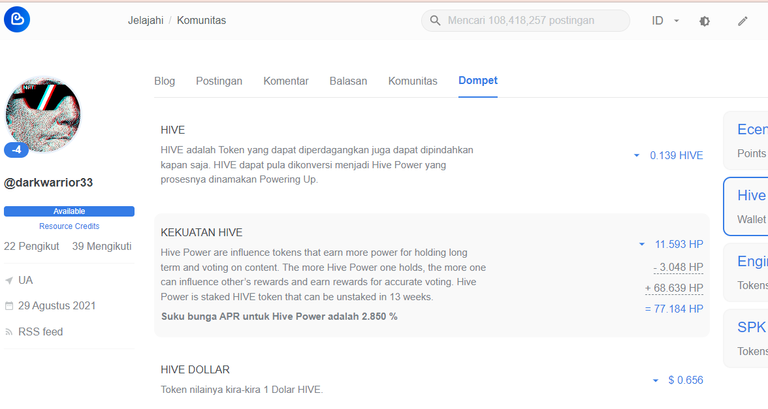768x409 pixels.
Task: Select the Dompet tab
Action: [x=478, y=80]
